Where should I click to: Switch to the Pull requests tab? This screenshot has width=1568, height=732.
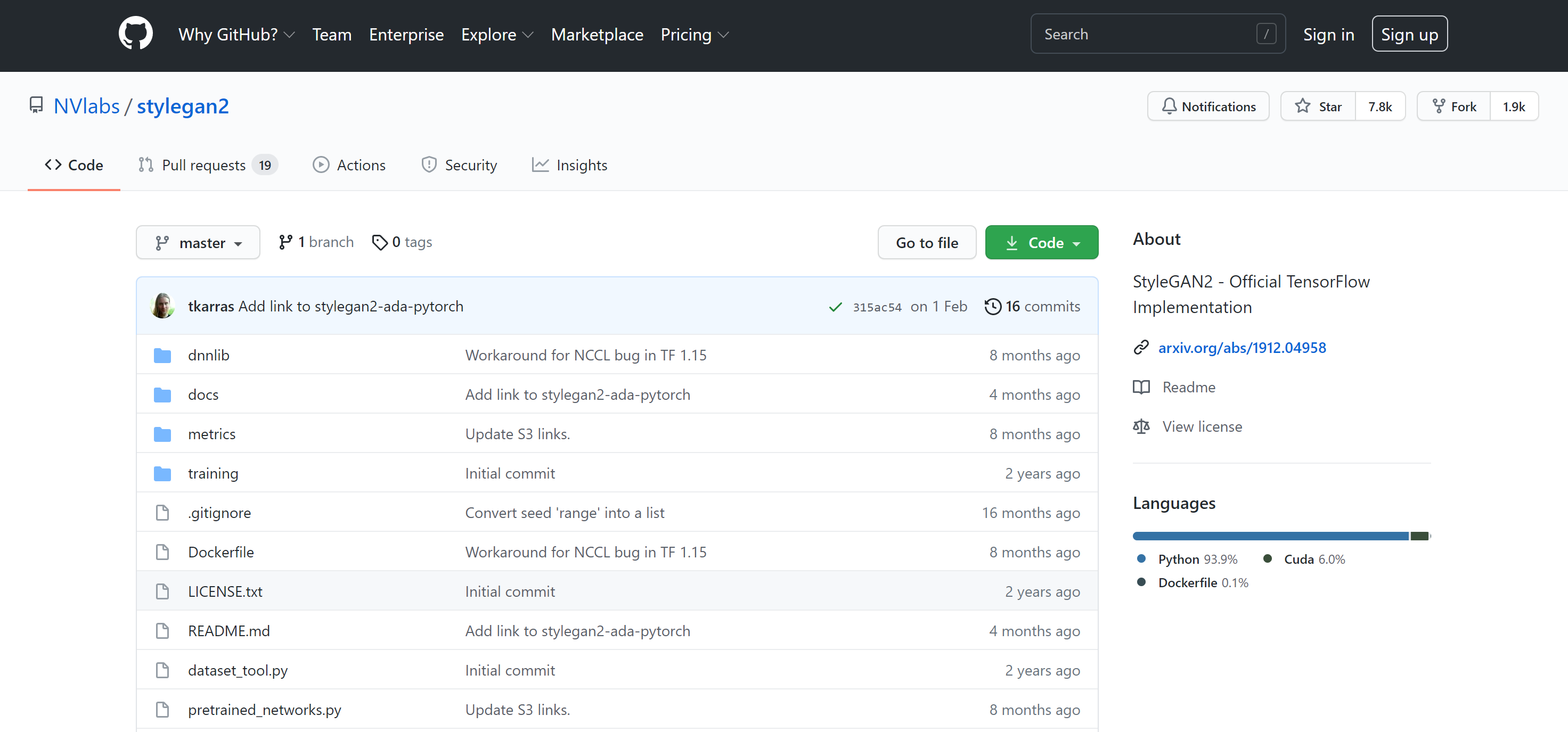point(204,166)
